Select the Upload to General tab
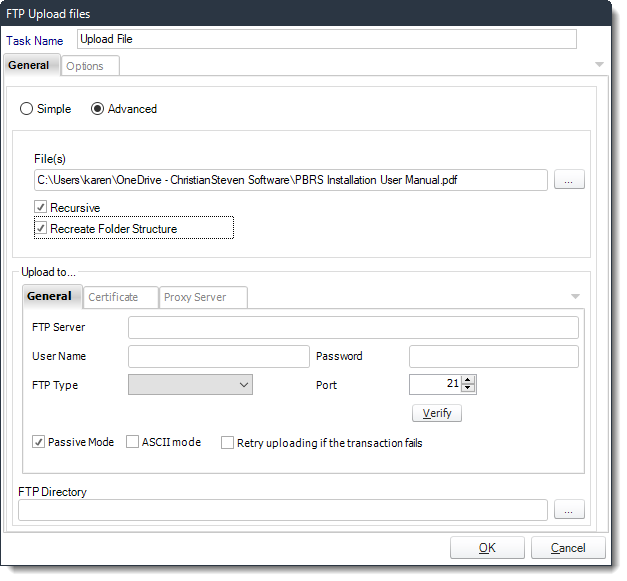Screen dimensions: 627x581 52,296
